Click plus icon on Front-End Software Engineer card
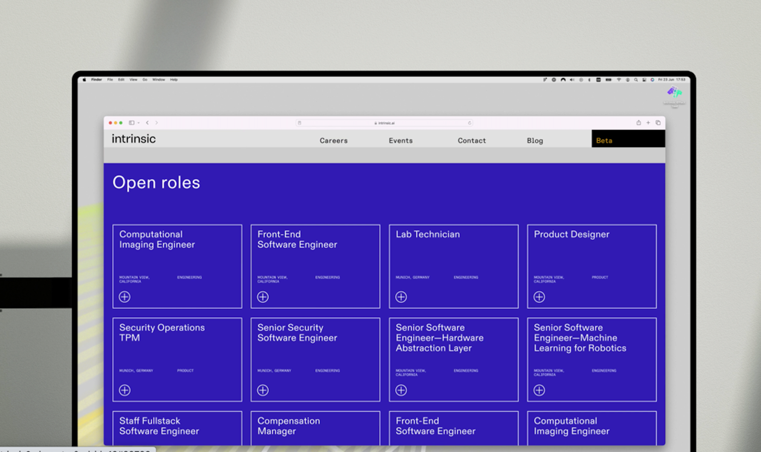 (x=263, y=297)
